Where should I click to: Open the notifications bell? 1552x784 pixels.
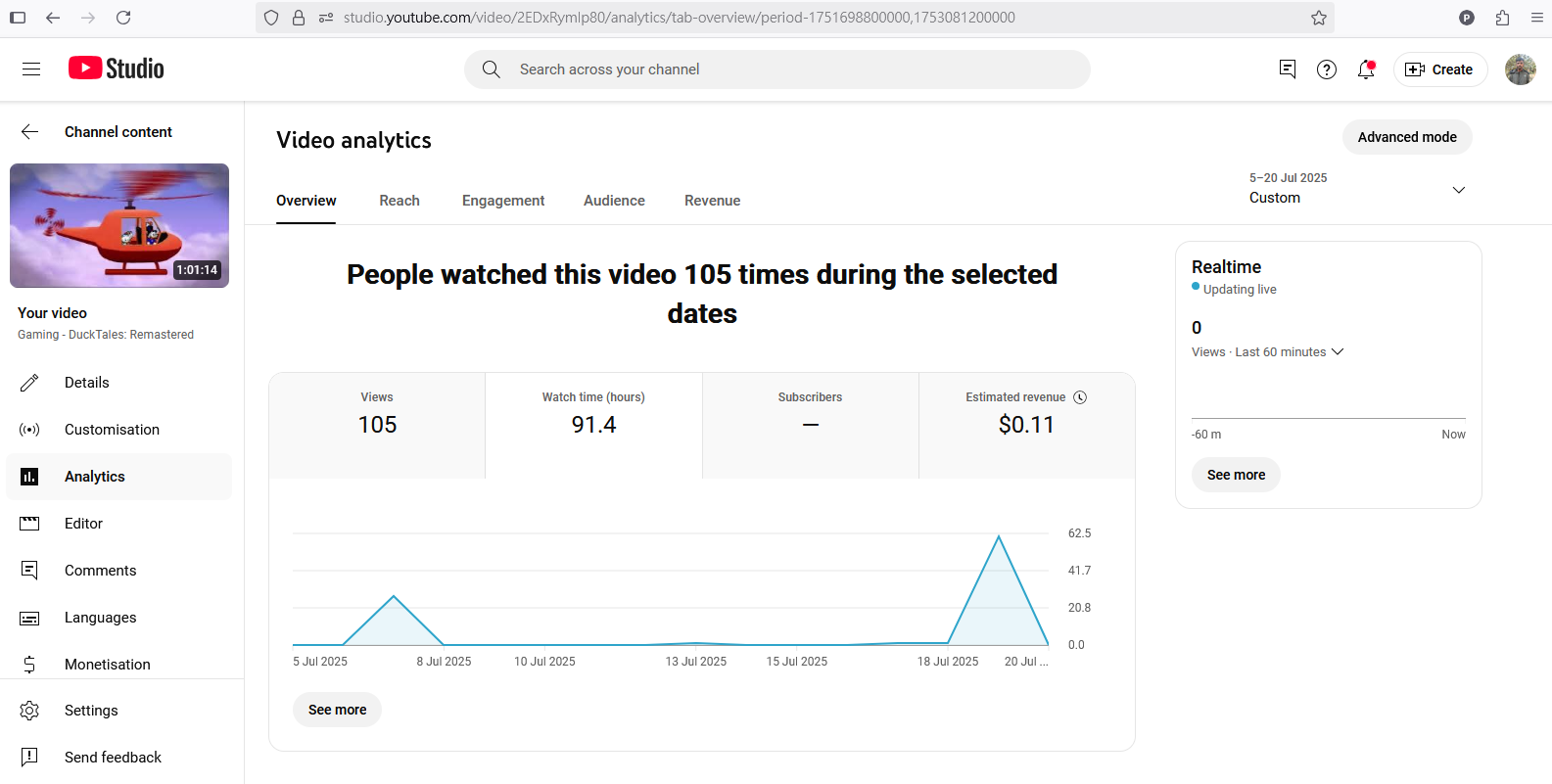(x=1366, y=69)
